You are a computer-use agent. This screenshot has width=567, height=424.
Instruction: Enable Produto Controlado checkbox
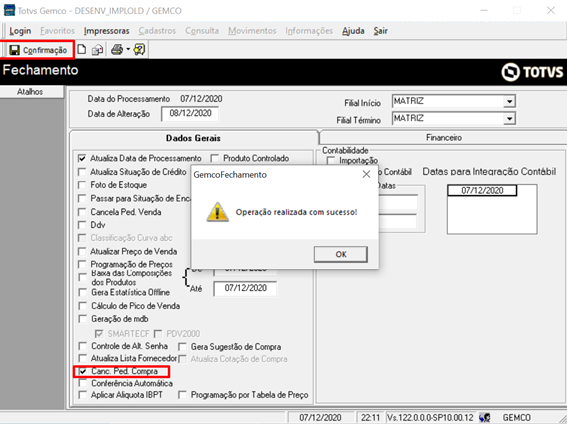click(215, 158)
